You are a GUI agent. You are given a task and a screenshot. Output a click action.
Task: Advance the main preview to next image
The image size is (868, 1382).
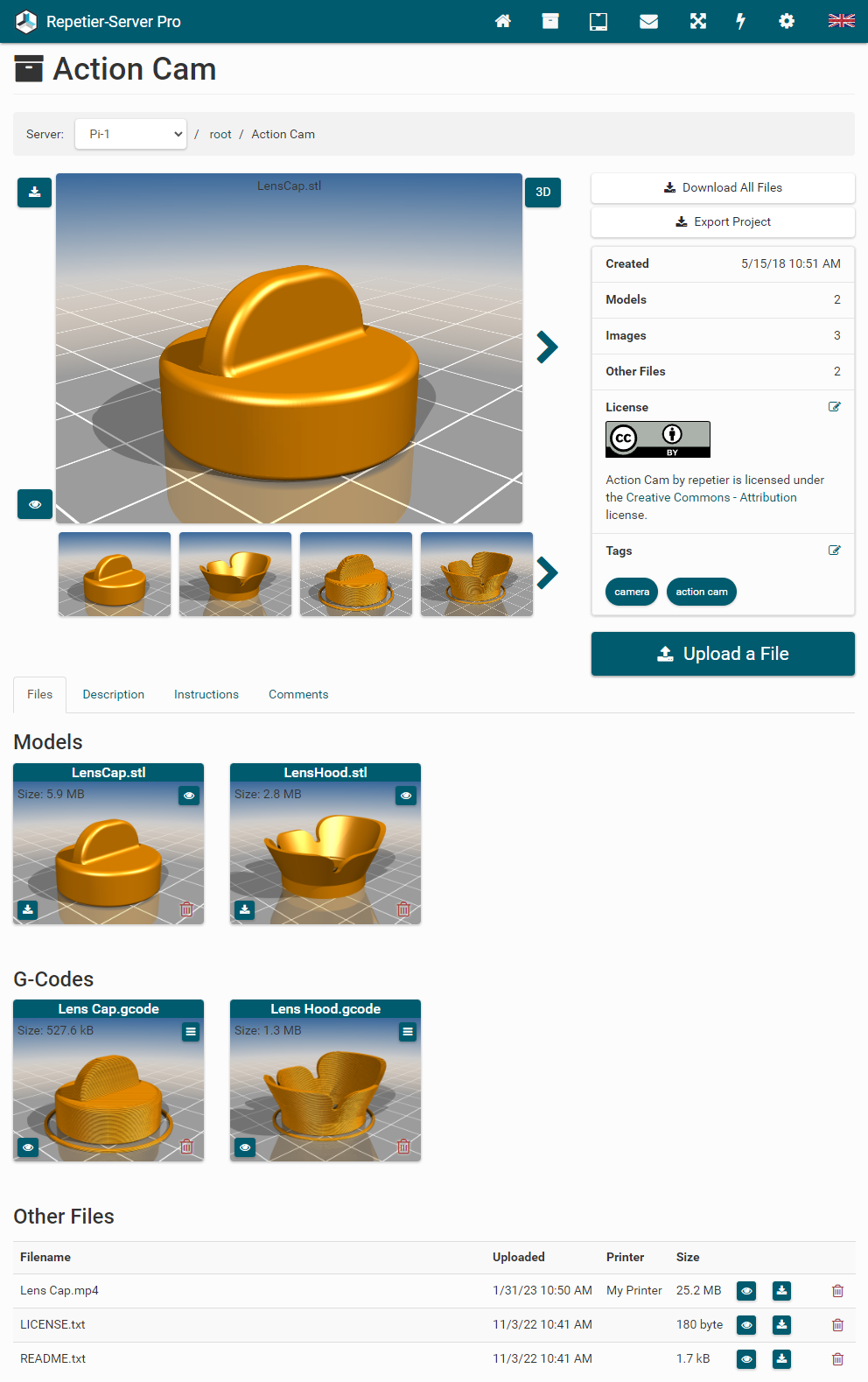547,347
